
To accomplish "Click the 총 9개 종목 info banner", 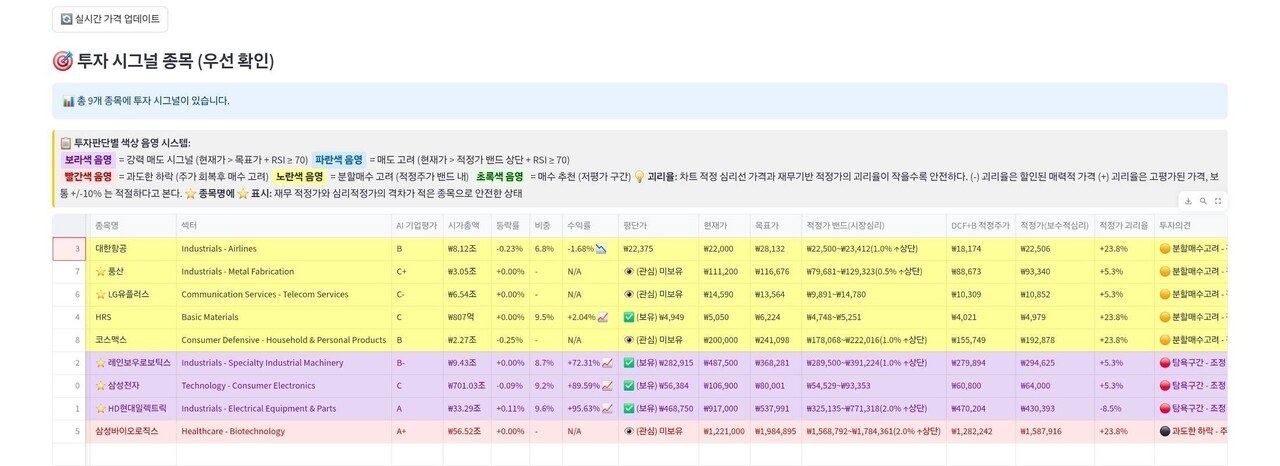I will [639, 101].
